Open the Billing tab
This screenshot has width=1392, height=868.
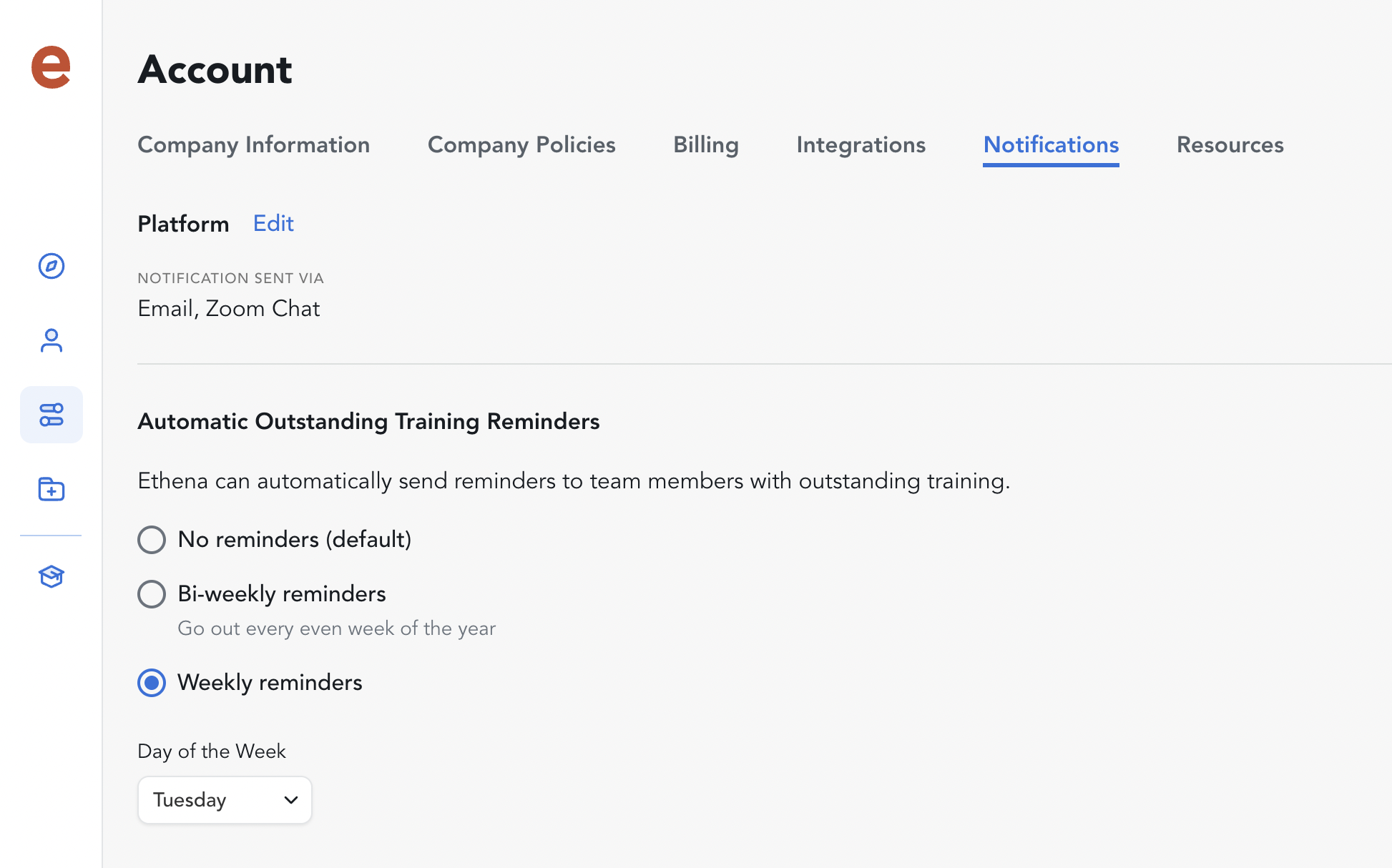click(705, 145)
